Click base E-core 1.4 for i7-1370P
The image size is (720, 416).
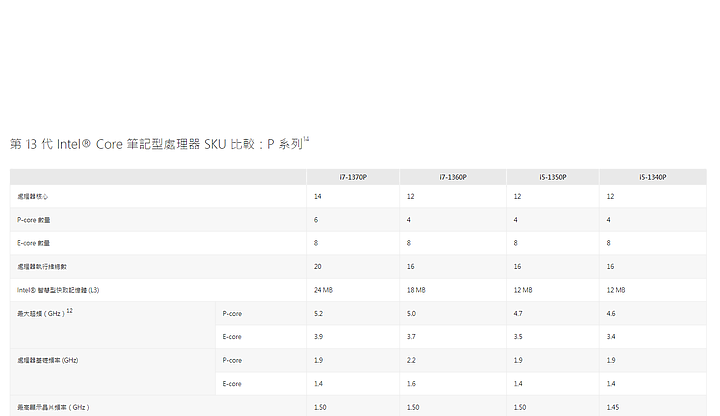(x=318, y=384)
